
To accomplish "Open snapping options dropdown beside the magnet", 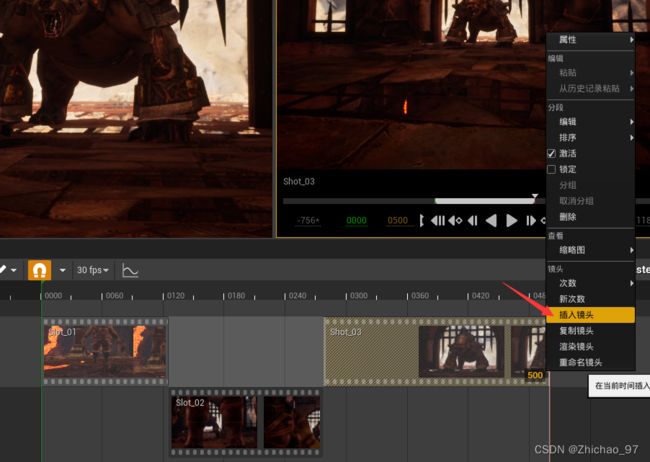I will [x=62, y=270].
